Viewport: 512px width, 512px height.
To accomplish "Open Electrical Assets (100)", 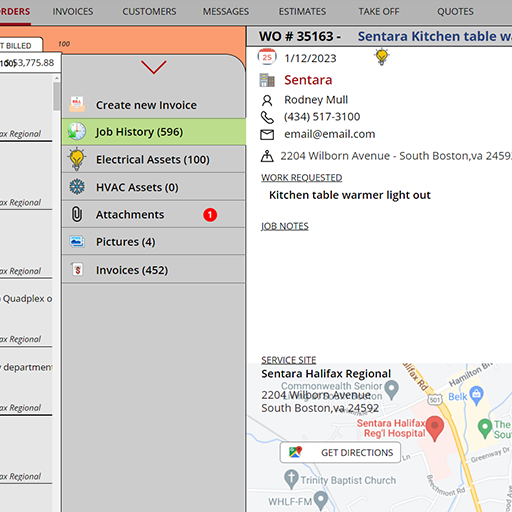I will (154, 159).
